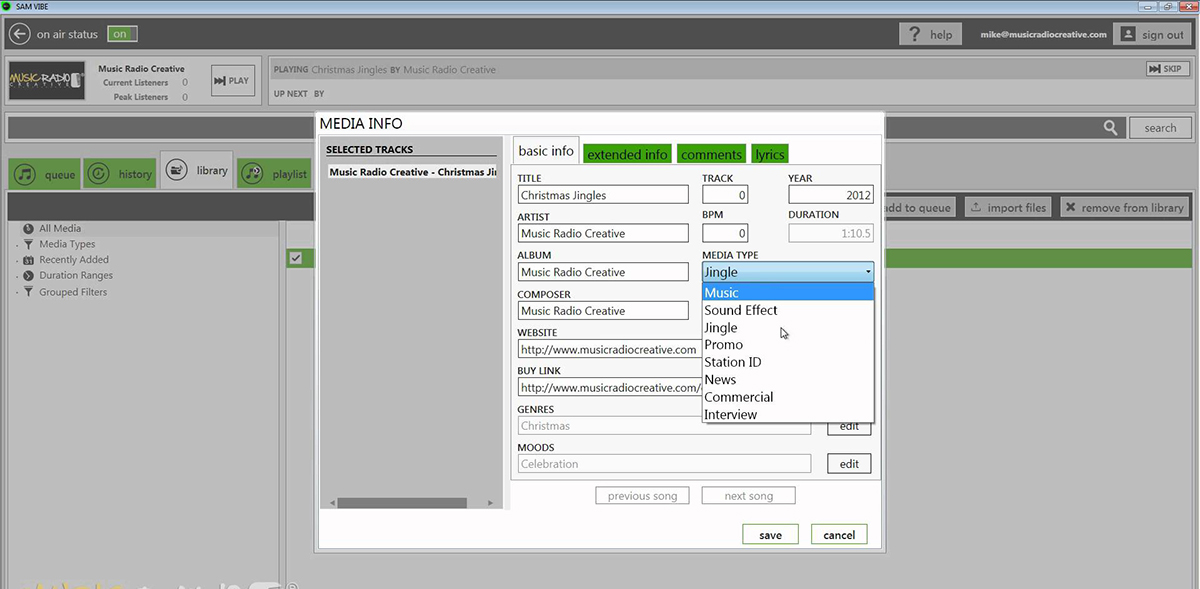The height and width of the screenshot is (589, 1200).
Task: Select Music Radio Creative - Christmas Jingles in Selected Tracks
Action: 412,172
